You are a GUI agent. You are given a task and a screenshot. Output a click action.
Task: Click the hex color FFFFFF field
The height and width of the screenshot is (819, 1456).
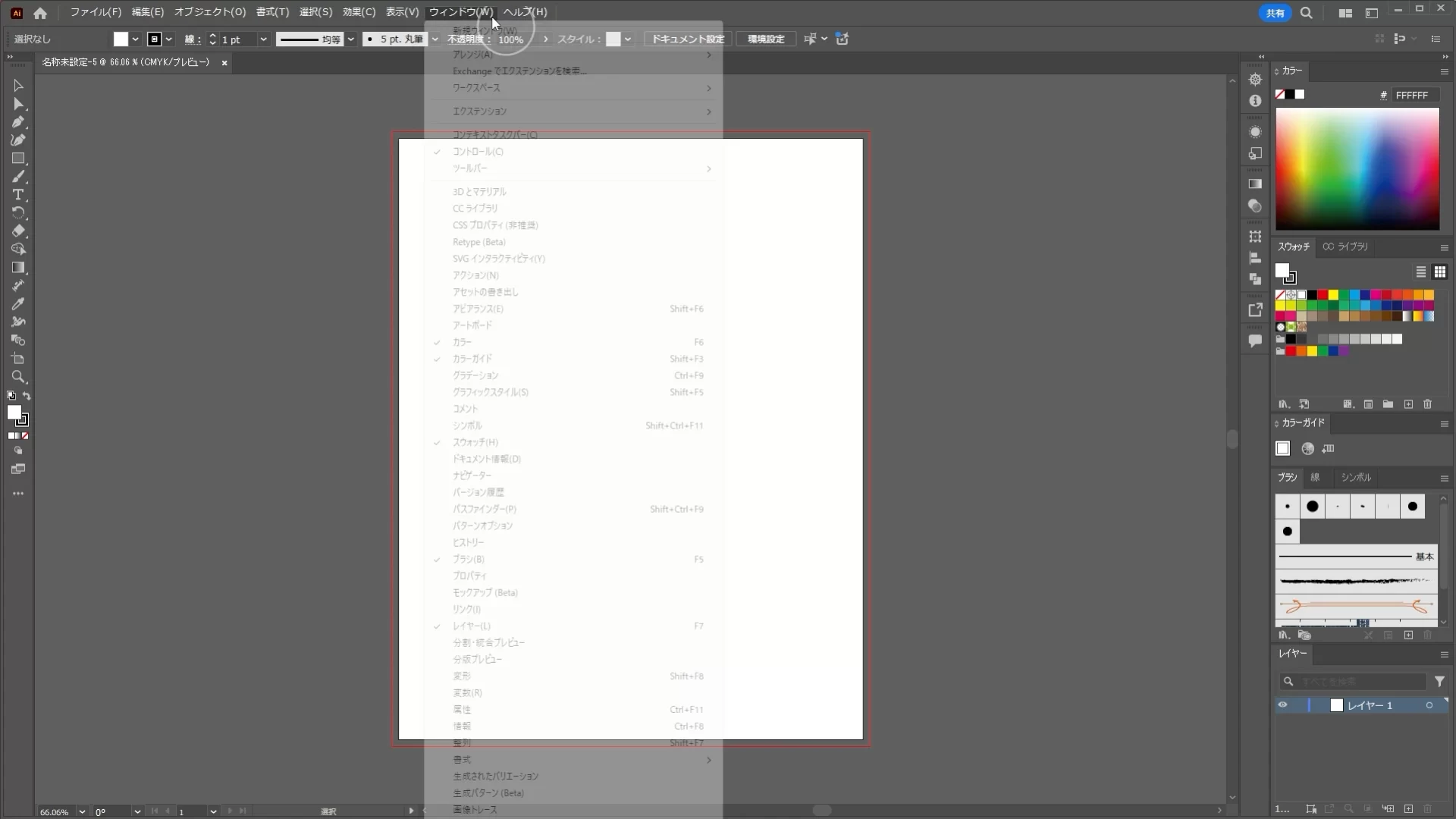tap(1415, 95)
